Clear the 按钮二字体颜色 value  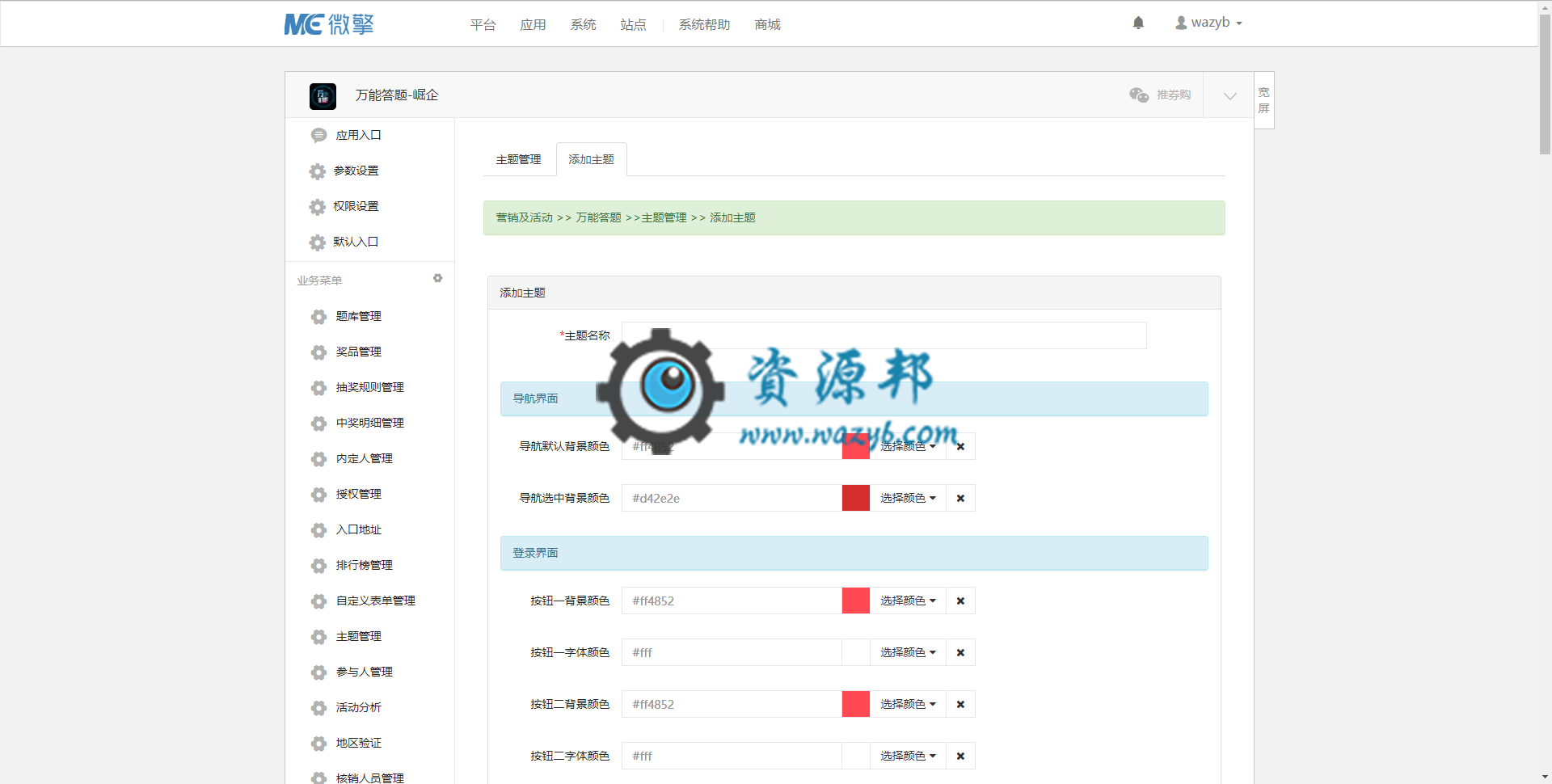pyautogui.click(x=960, y=756)
